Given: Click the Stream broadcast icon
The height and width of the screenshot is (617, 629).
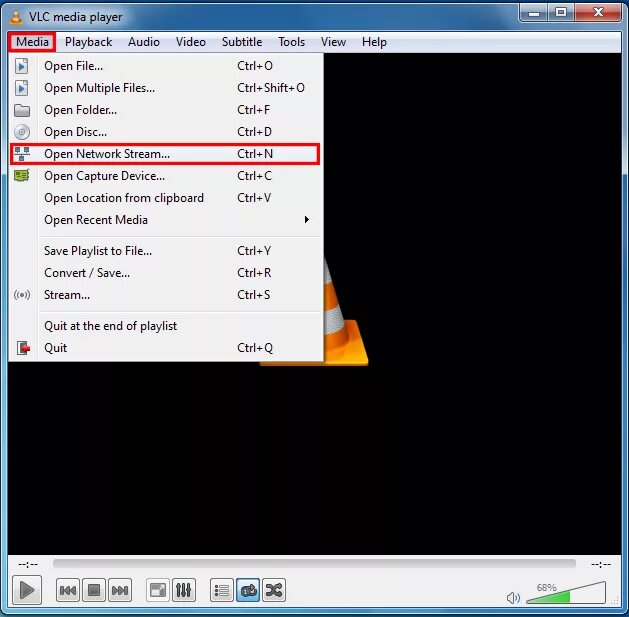Looking at the screenshot, I should pyautogui.click(x=22, y=295).
